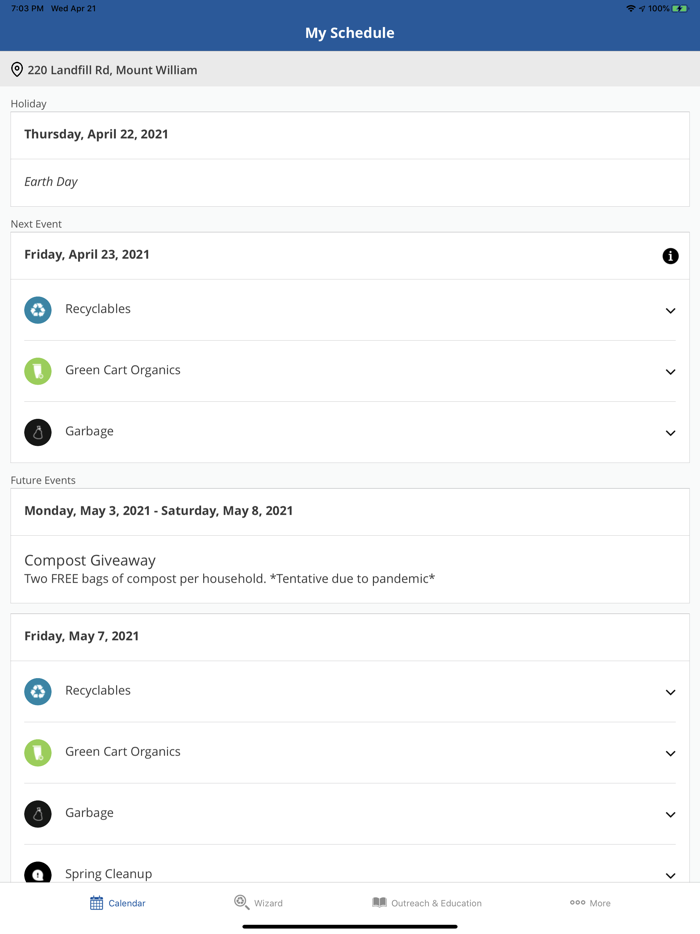Click the blue Recyclables icon under April 23
Viewport: 700px width, 934px height.
[x=38, y=310]
